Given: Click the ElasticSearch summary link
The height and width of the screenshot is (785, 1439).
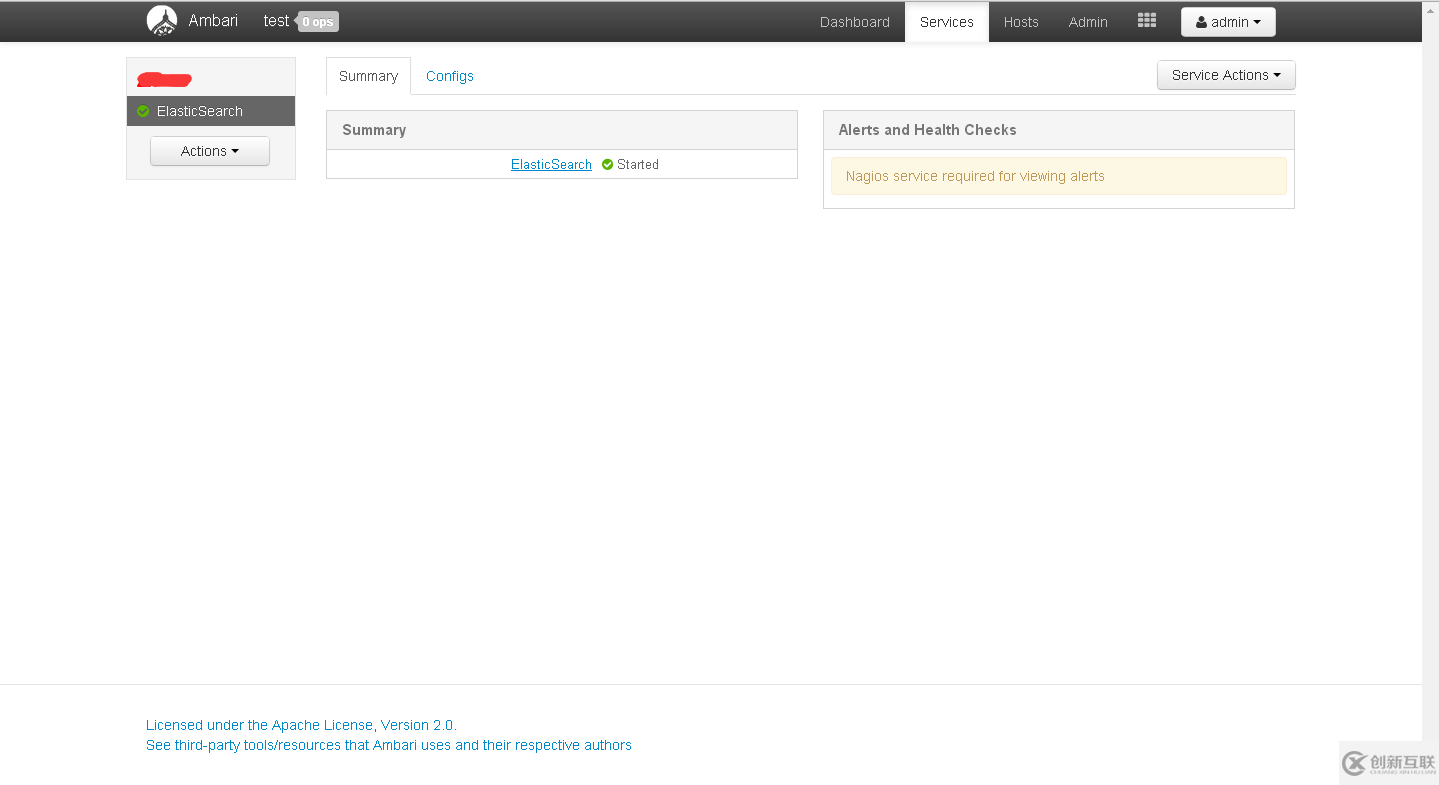Looking at the screenshot, I should coord(551,165).
